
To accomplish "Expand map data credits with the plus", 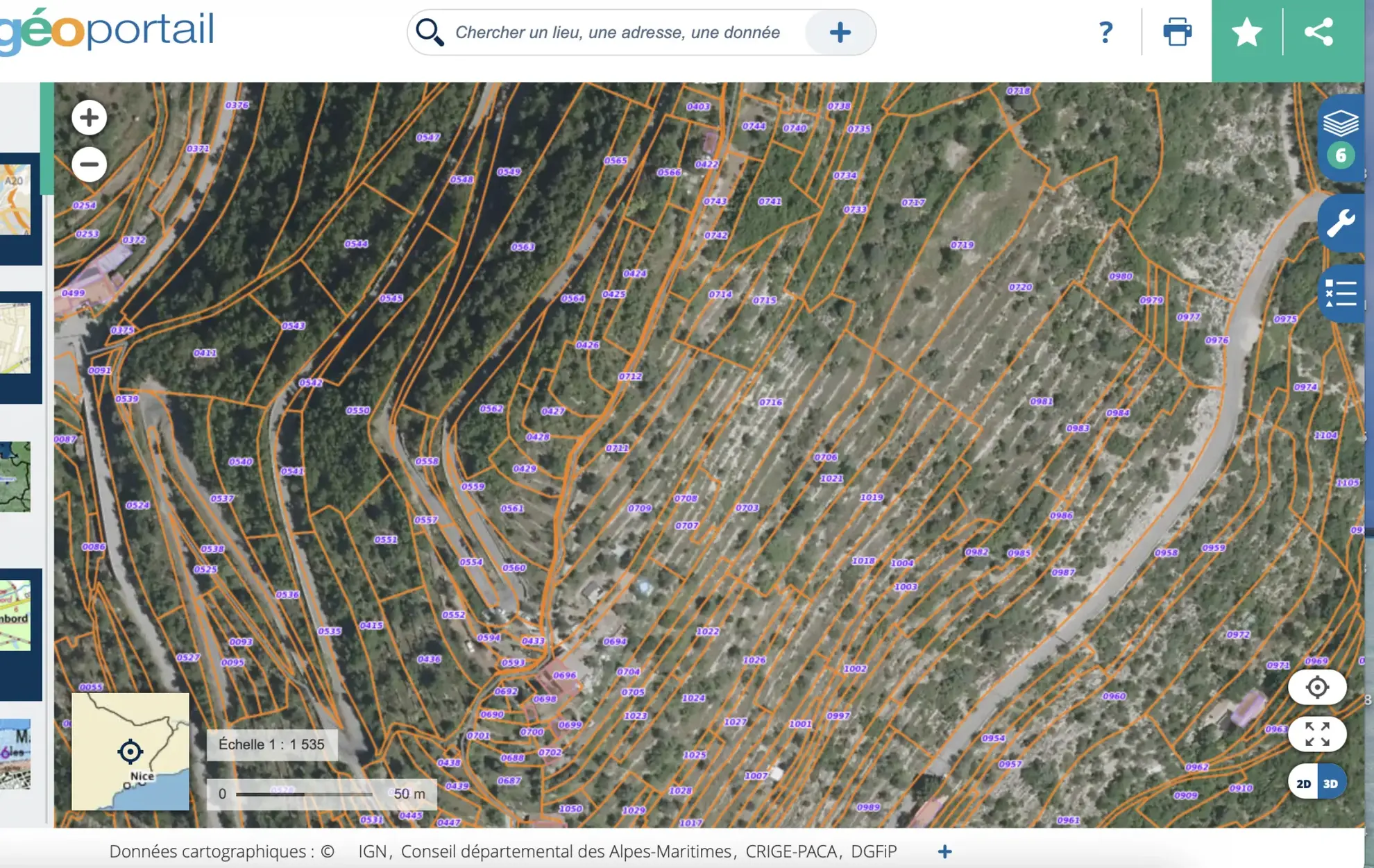I will point(944,851).
